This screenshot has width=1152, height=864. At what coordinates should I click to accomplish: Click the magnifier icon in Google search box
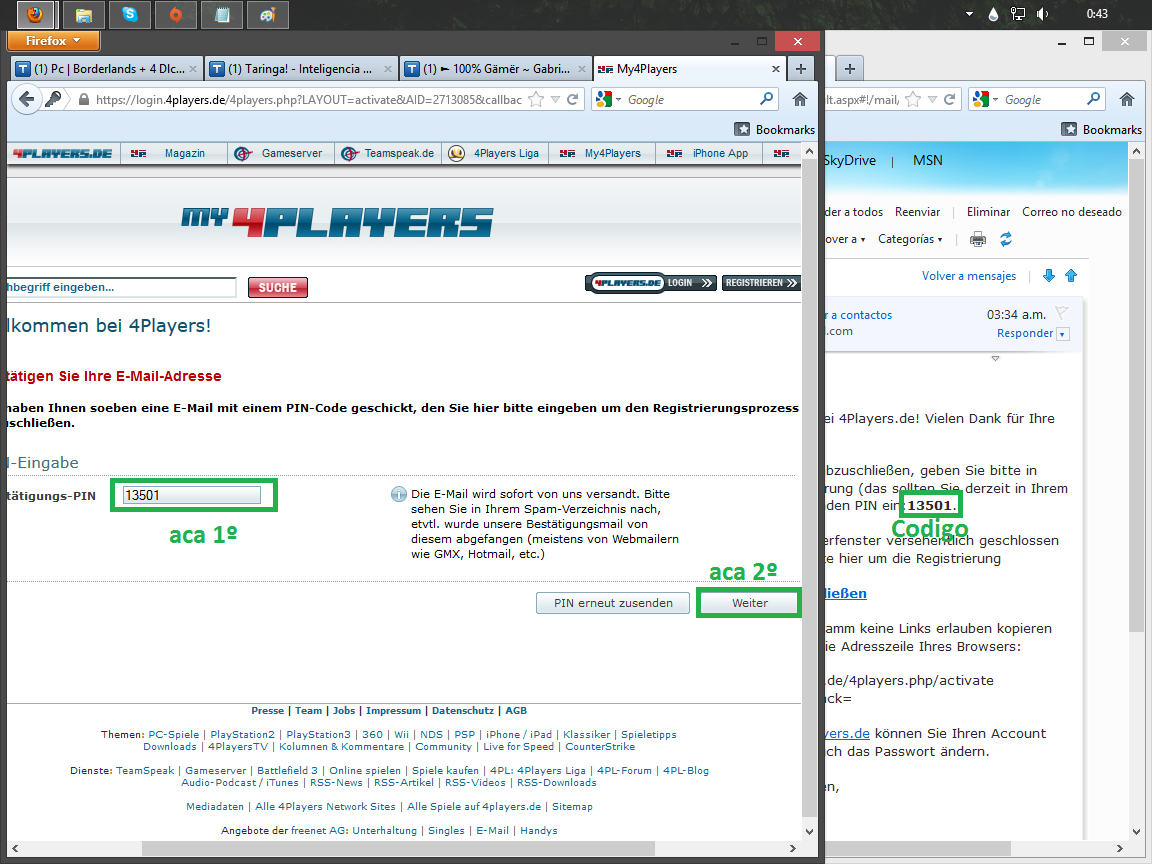pyautogui.click(x=766, y=98)
